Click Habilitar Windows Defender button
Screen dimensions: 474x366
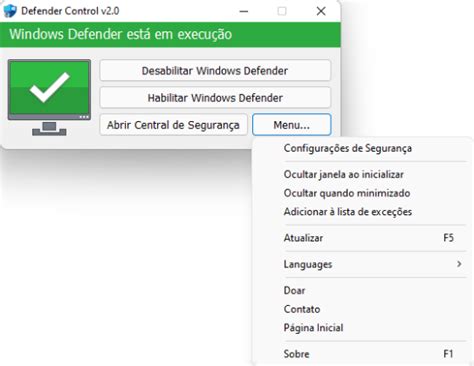click(x=215, y=98)
